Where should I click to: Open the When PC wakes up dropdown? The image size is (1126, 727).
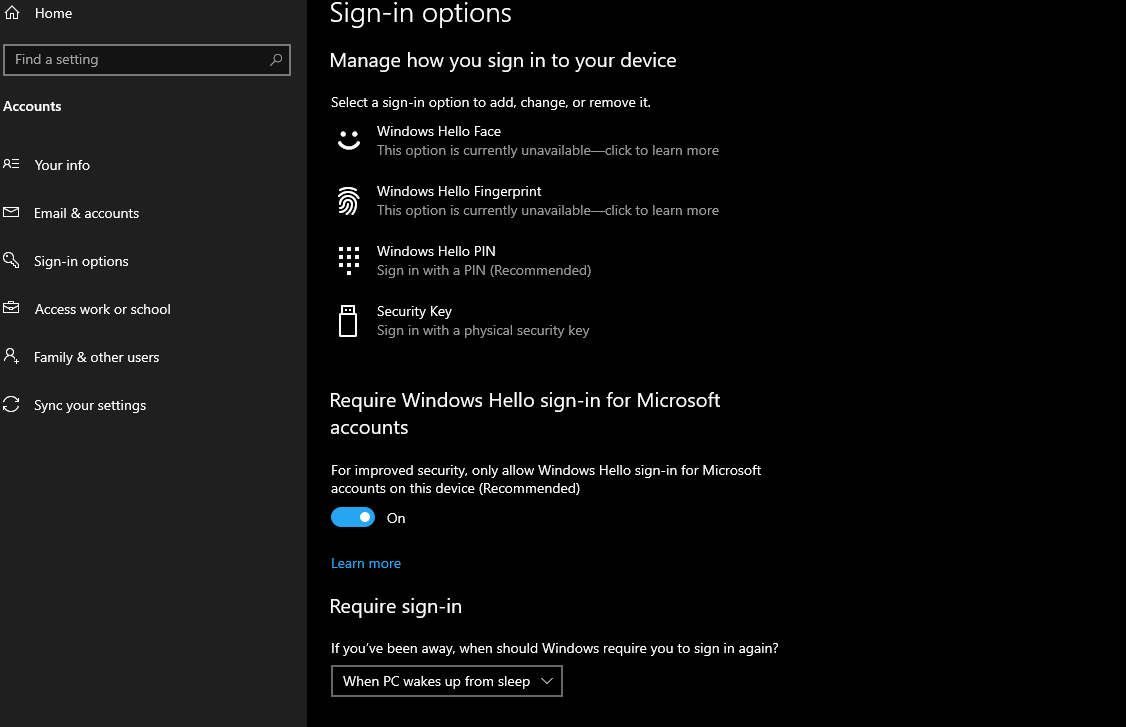[x=447, y=681]
